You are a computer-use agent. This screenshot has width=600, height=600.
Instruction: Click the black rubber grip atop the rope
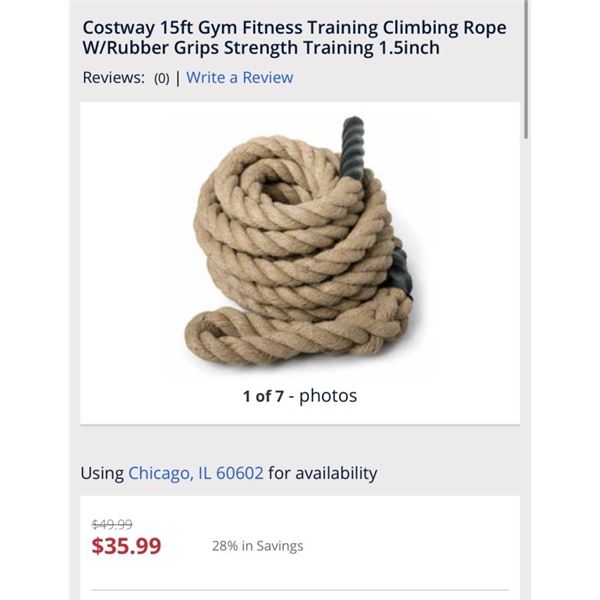(x=352, y=148)
